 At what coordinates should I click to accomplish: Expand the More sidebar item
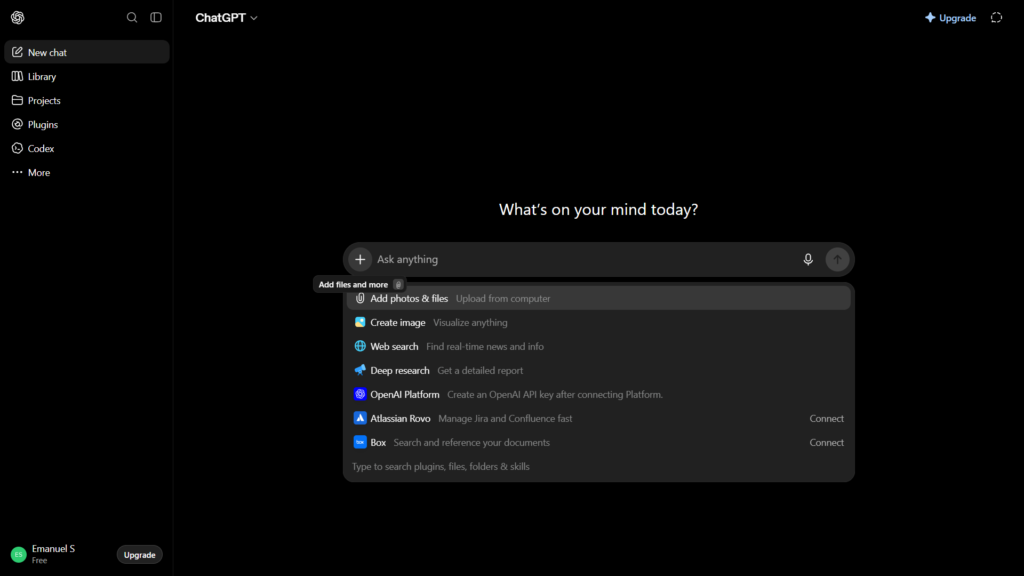point(87,172)
